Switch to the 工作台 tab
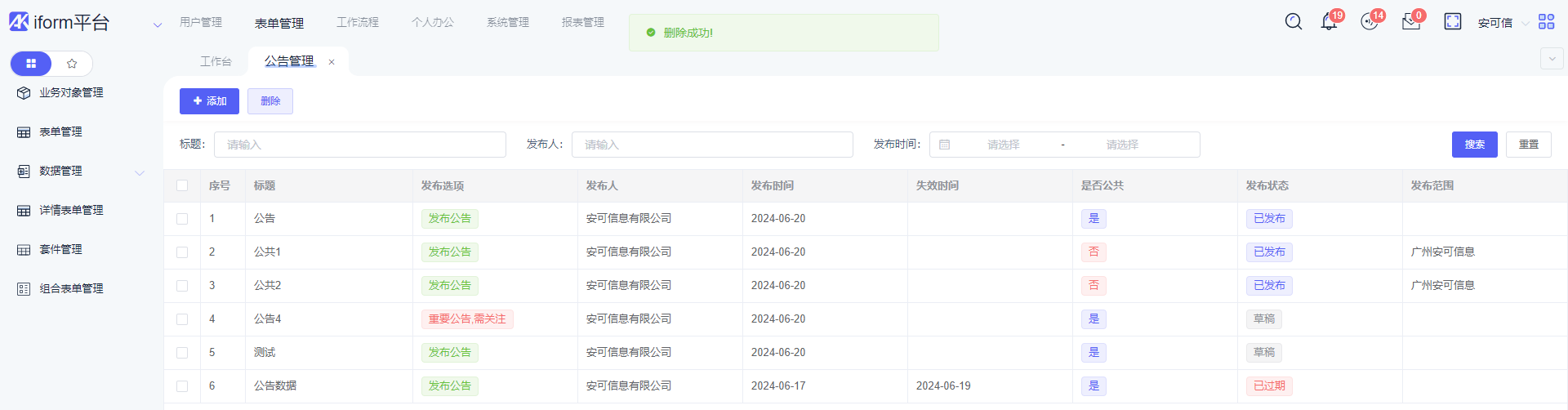 (216, 62)
